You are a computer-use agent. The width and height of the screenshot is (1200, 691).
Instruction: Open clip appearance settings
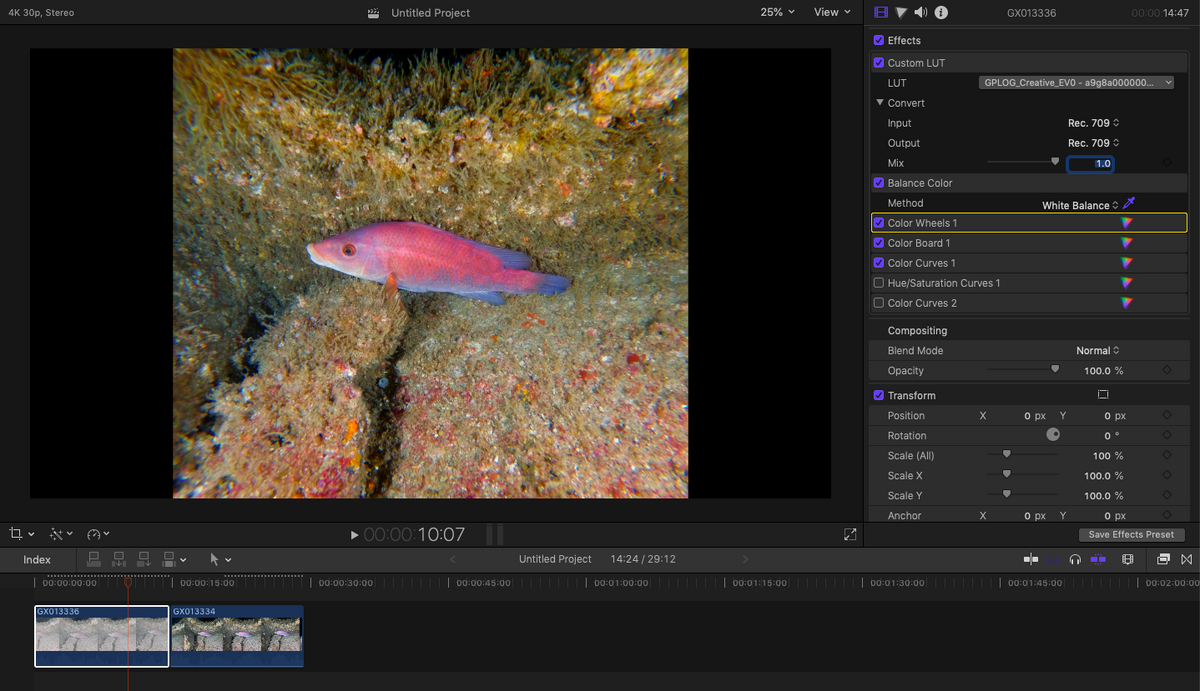(1128, 559)
